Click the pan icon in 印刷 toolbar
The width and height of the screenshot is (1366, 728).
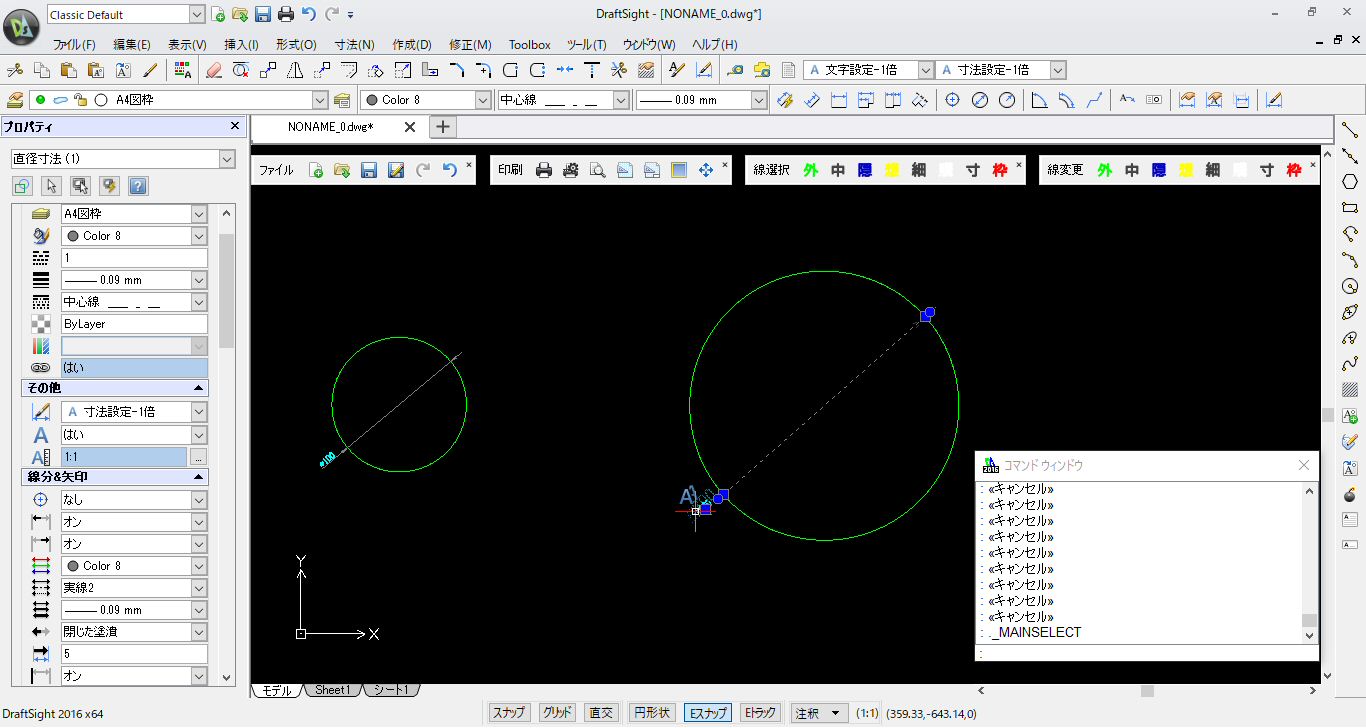click(x=706, y=170)
